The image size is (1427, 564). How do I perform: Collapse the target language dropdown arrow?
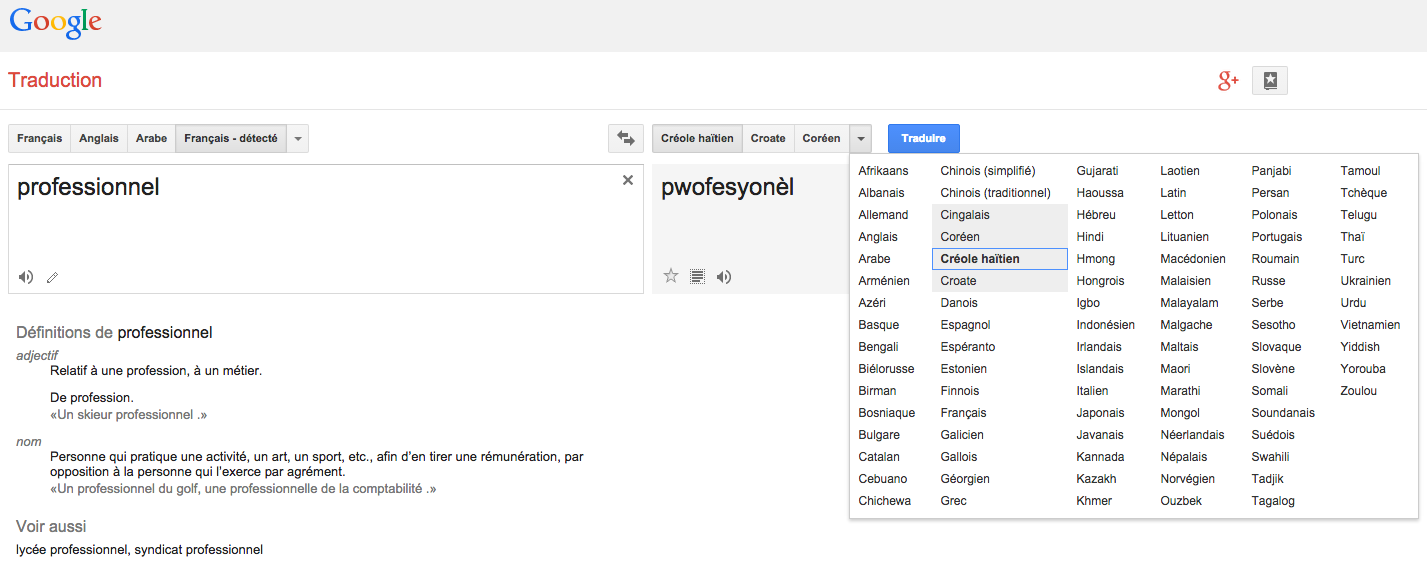pos(861,139)
